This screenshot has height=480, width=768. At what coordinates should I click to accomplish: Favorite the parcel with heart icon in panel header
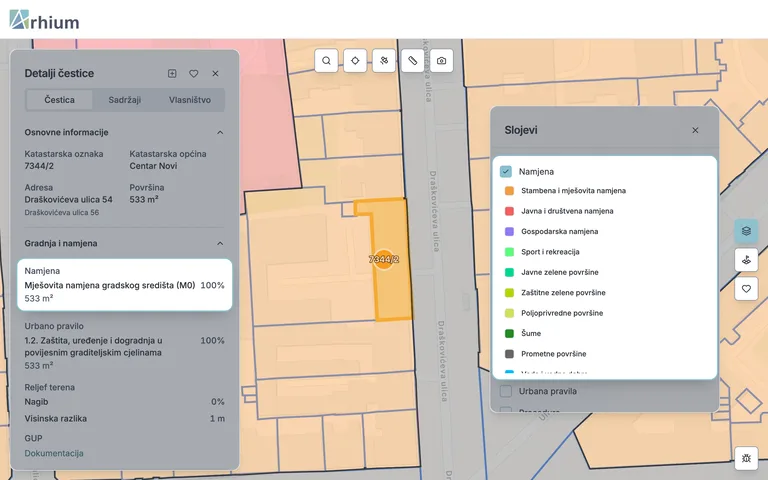point(193,73)
